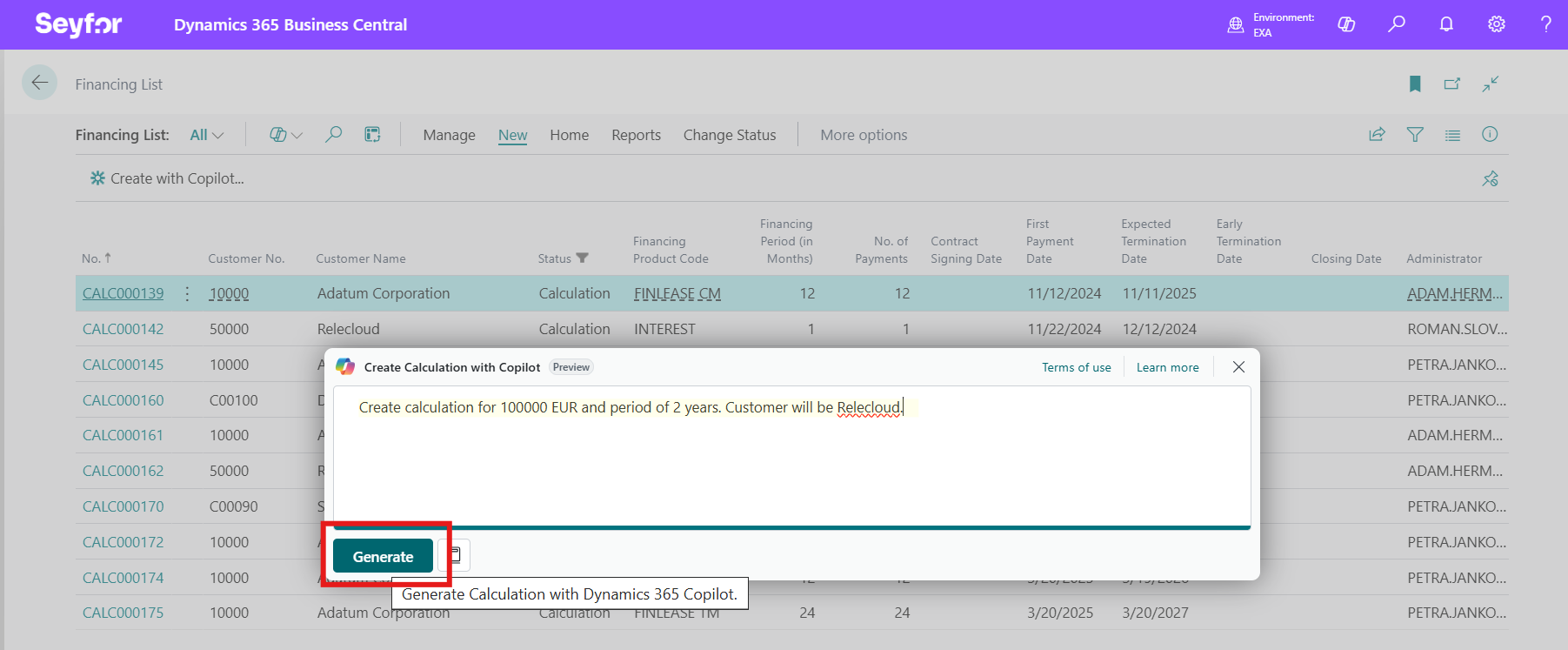Go back using the back arrow
Screen dimensions: 1568x650
point(40,83)
